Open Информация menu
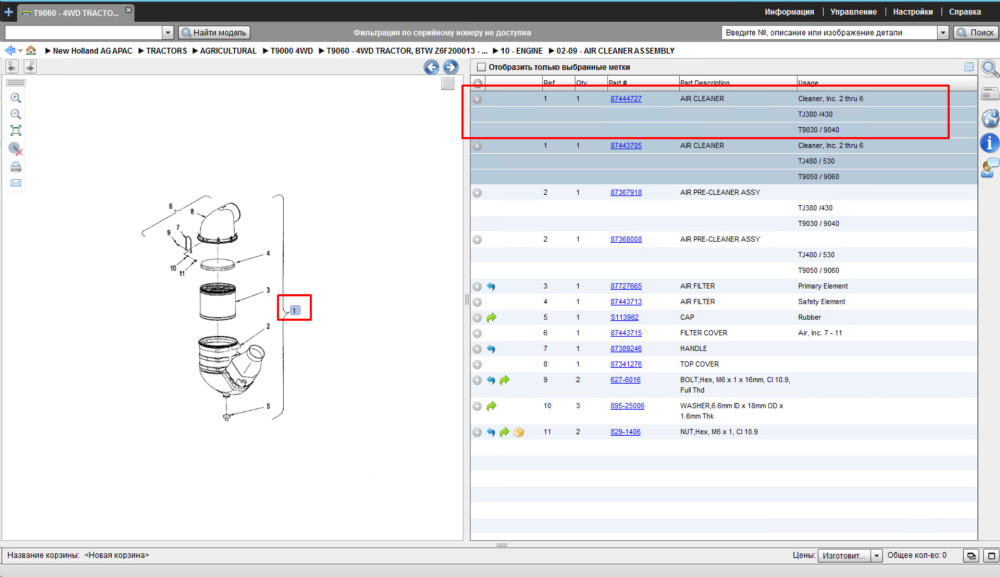The height and width of the screenshot is (577, 1000). pyautogui.click(x=789, y=11)
